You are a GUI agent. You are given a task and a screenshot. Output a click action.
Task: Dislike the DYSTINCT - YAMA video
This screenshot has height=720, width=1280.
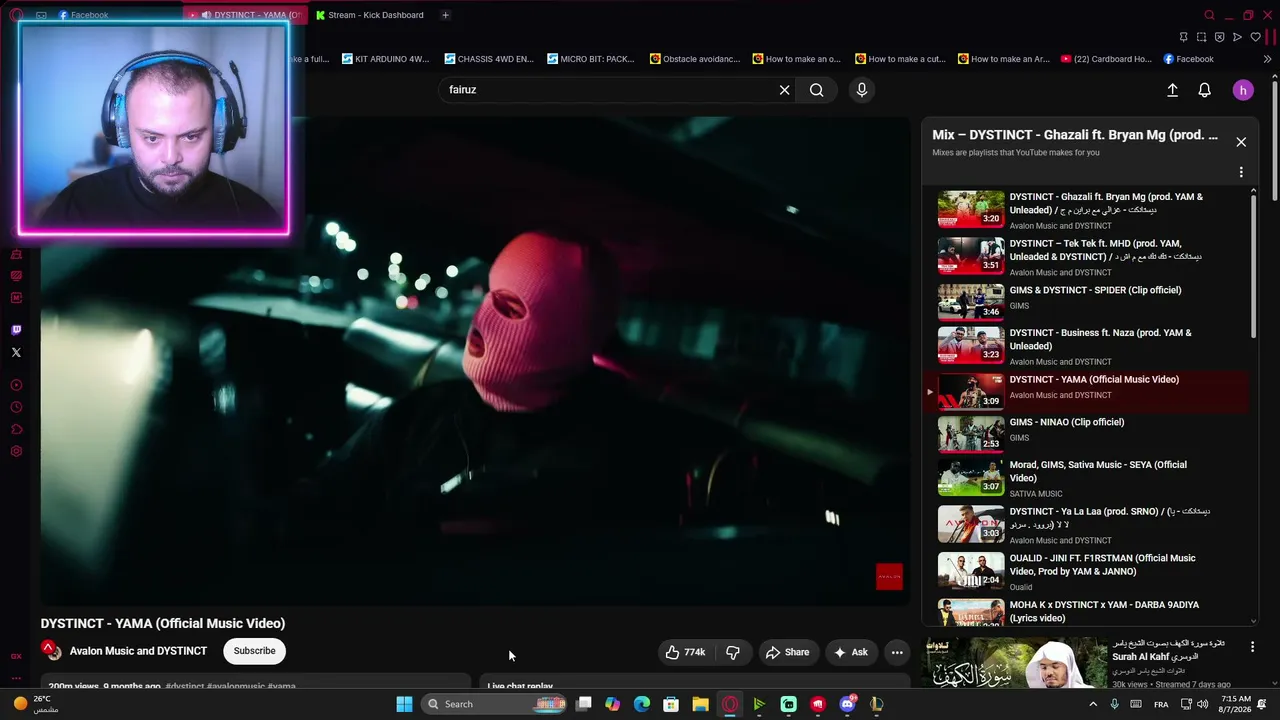[x=733, y=652]
